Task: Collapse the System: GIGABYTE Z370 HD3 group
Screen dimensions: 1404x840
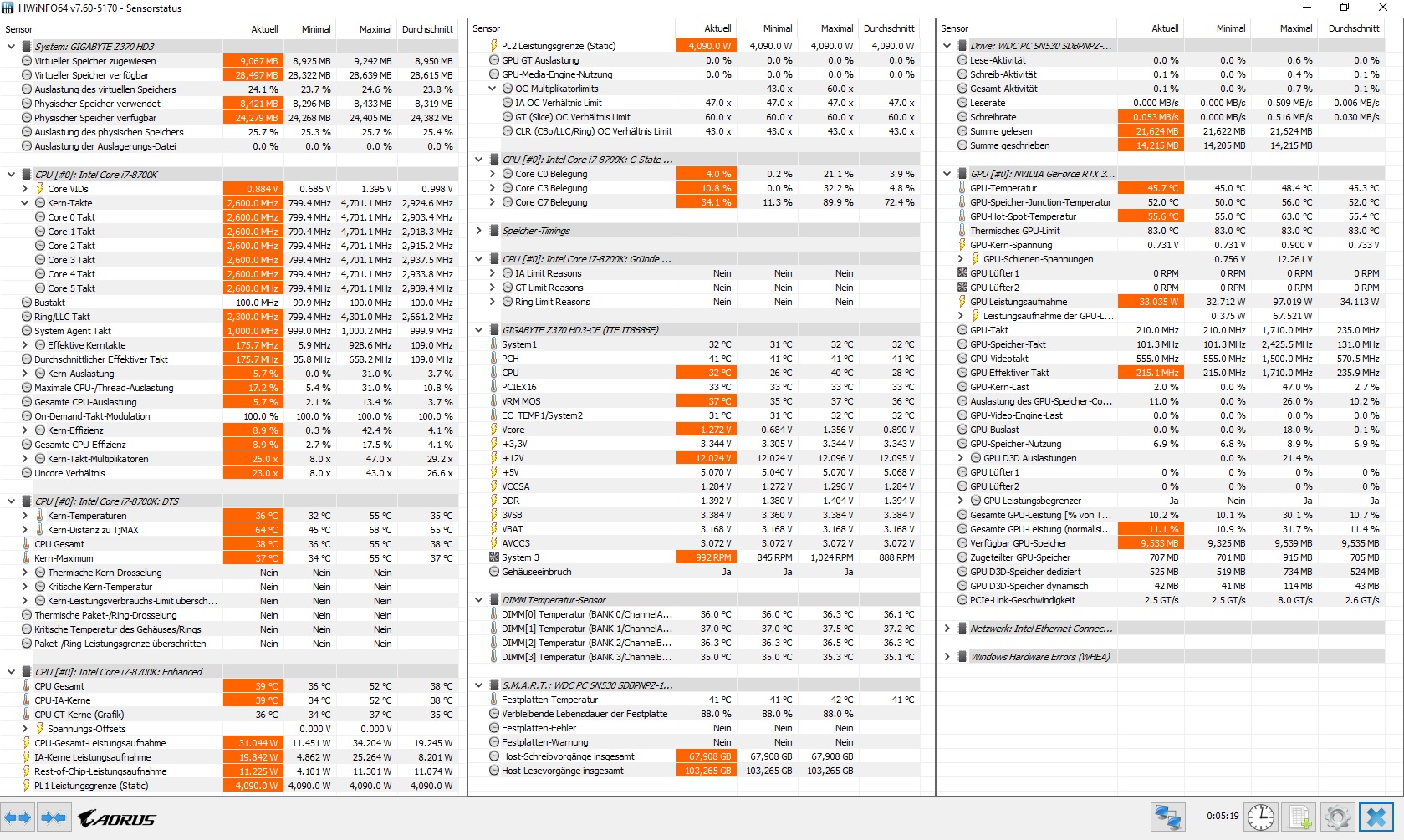Action: 11,47
